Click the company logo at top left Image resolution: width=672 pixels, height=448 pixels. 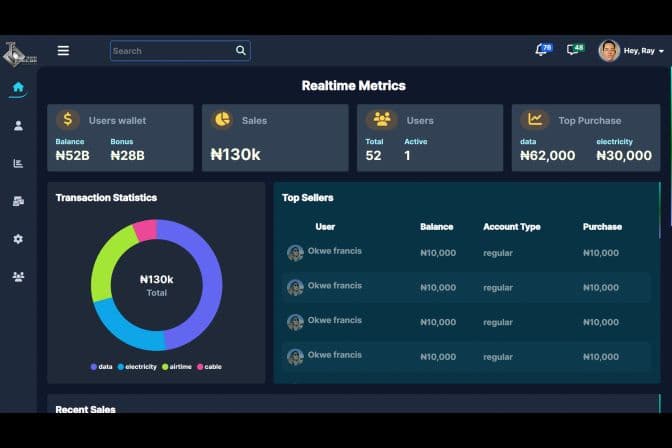pos(18,52)
